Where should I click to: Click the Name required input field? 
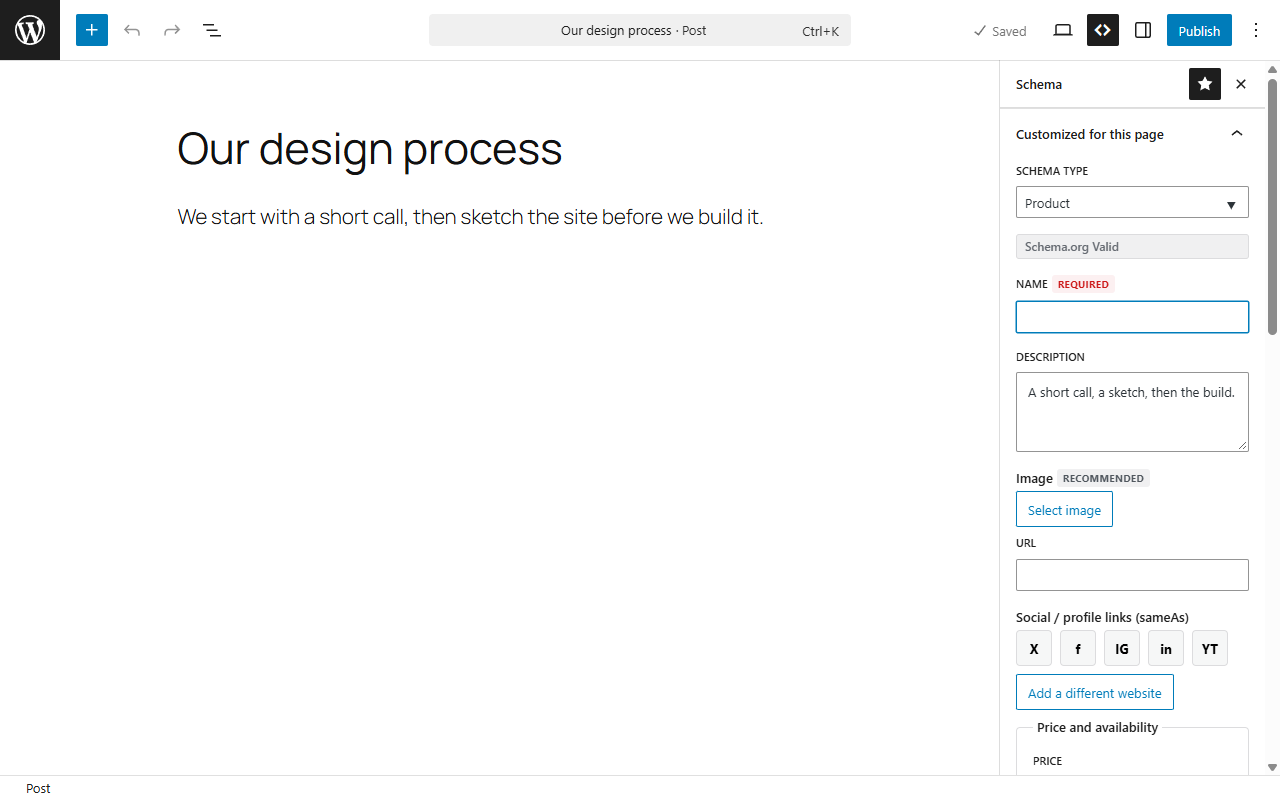point(1132,317)
